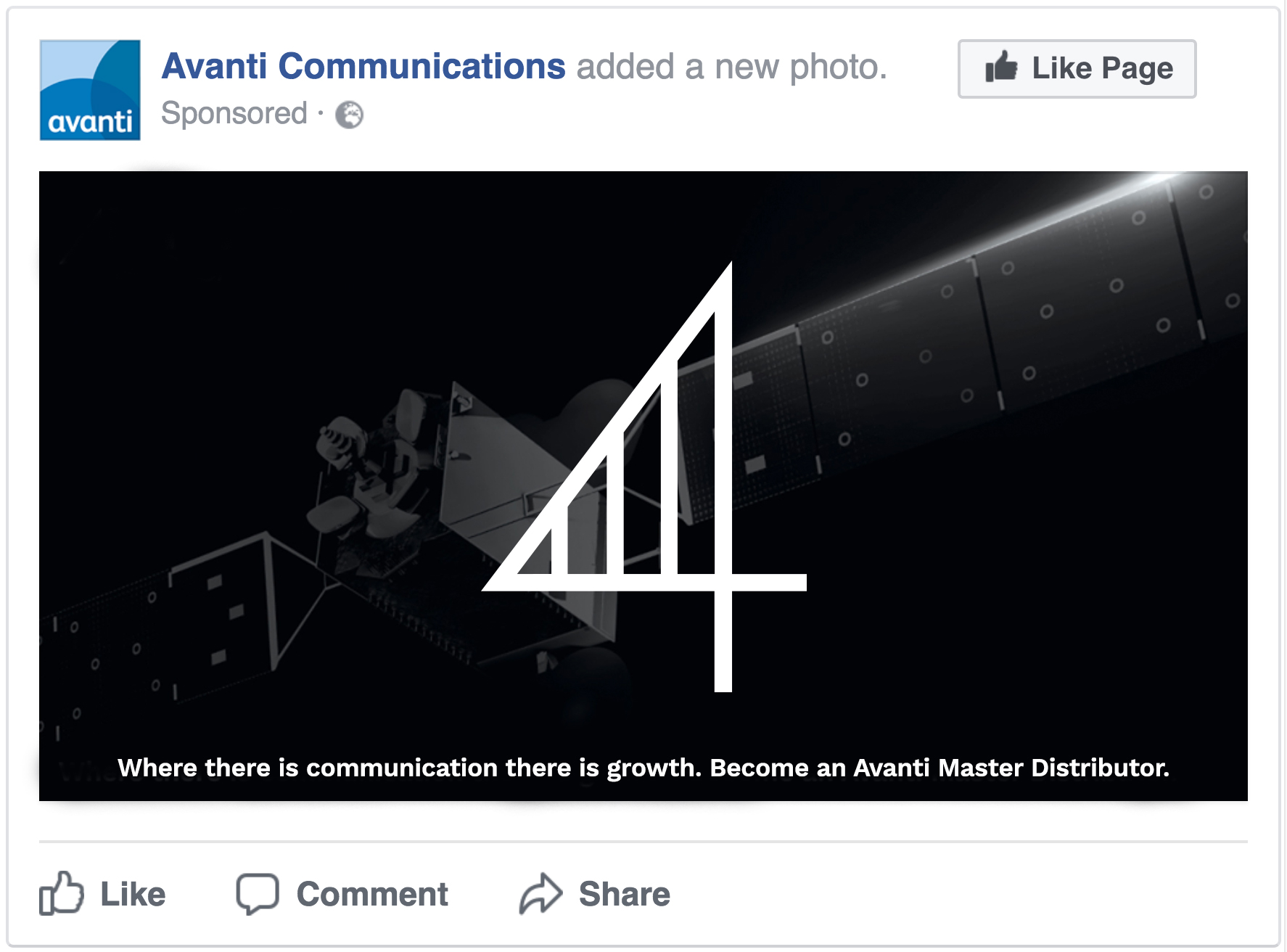Click the Sponsored label
Image resolution: width=1287 pixels, height=952 pixels.
234,114
